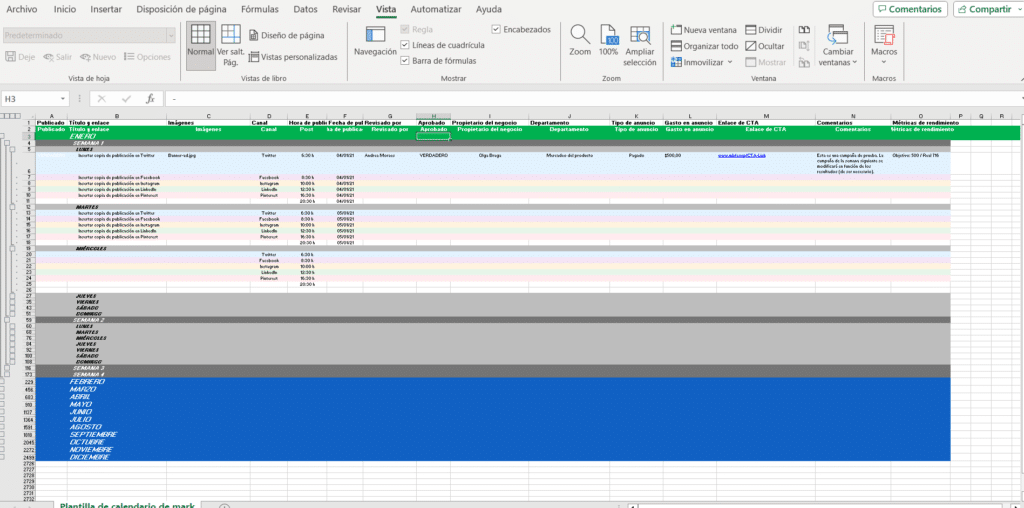This screenshot has height=508, width=1024.
Task: Click Salir in sheet view group
Action: [57, 57]
